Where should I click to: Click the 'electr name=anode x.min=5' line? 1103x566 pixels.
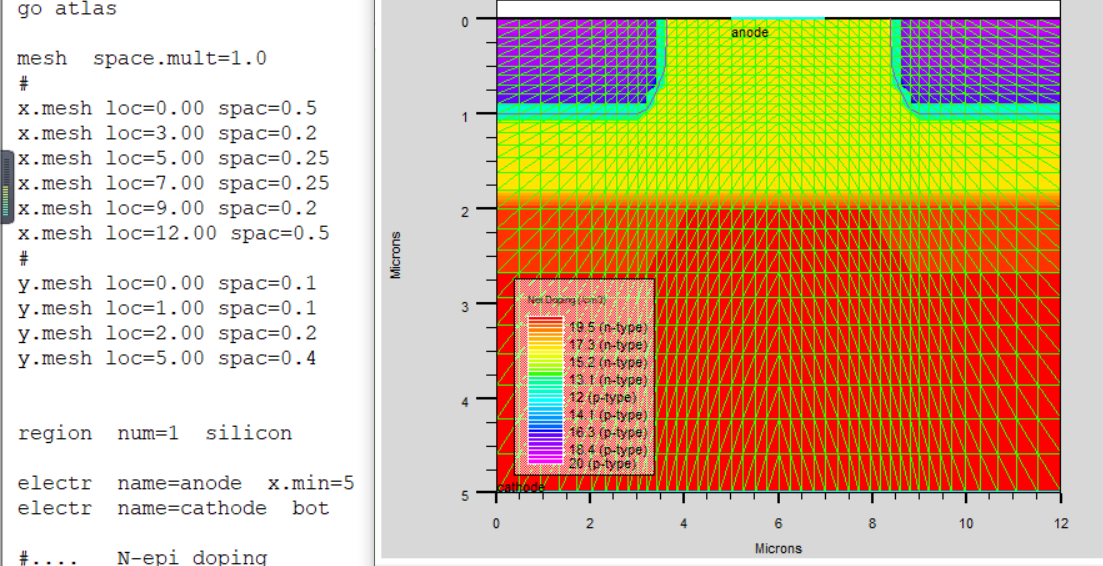tap(186, 484)
